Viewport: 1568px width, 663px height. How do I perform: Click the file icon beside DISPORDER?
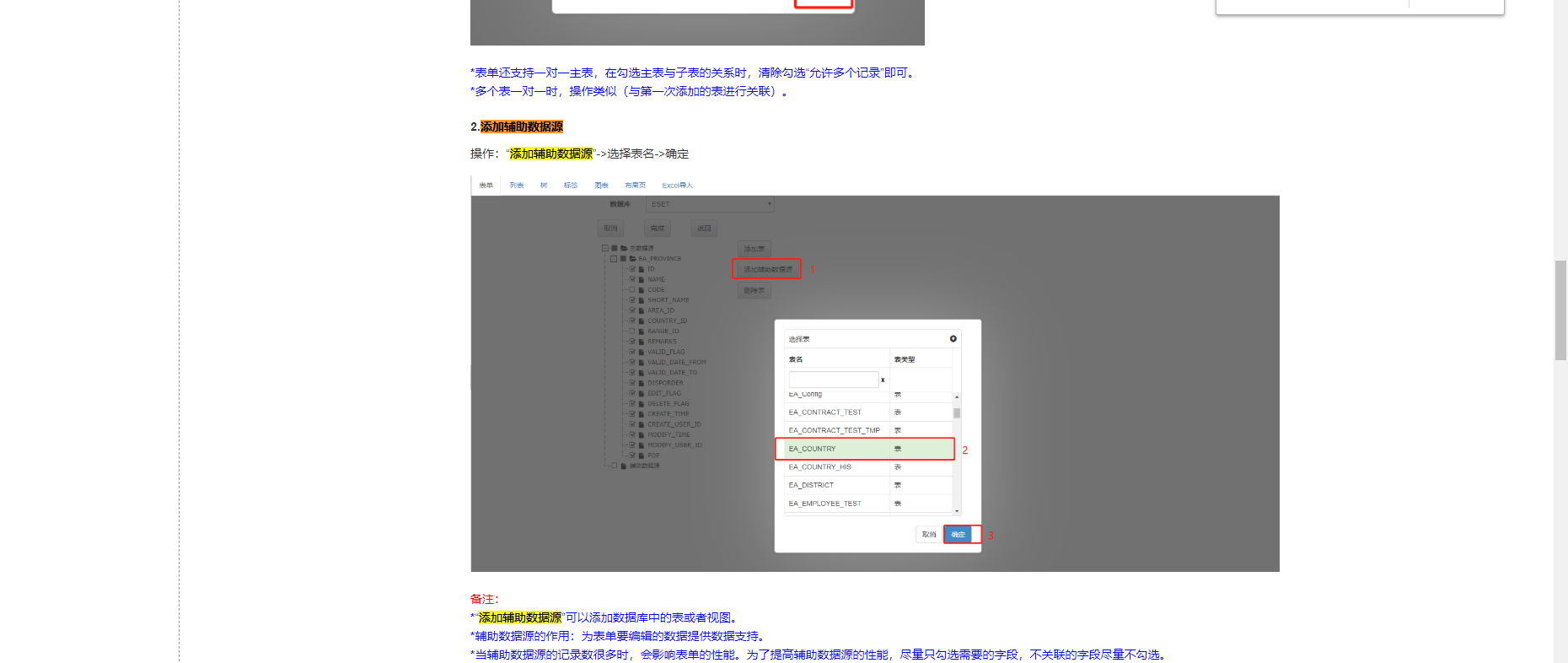[642, 383]
